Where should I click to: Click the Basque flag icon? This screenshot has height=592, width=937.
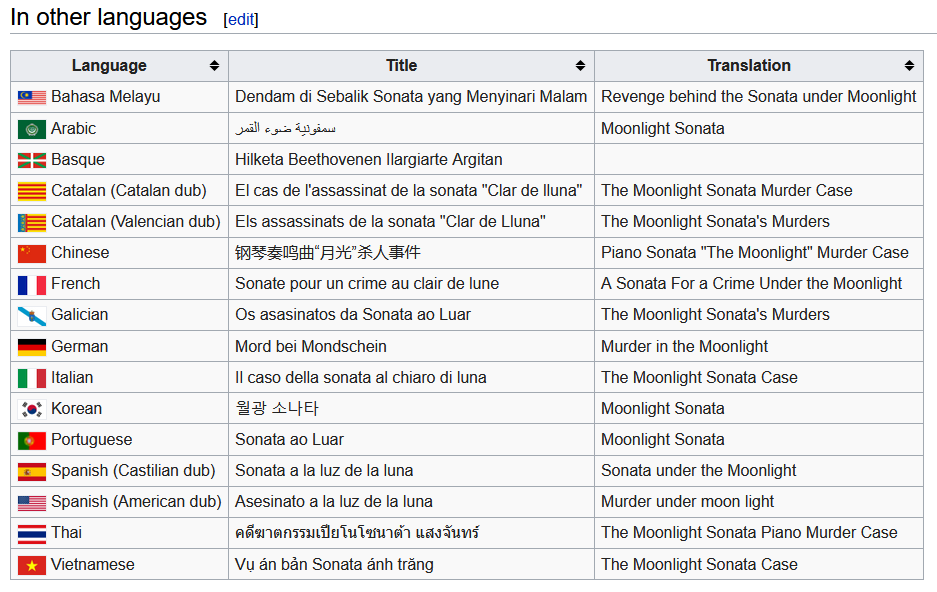point(31,159)
